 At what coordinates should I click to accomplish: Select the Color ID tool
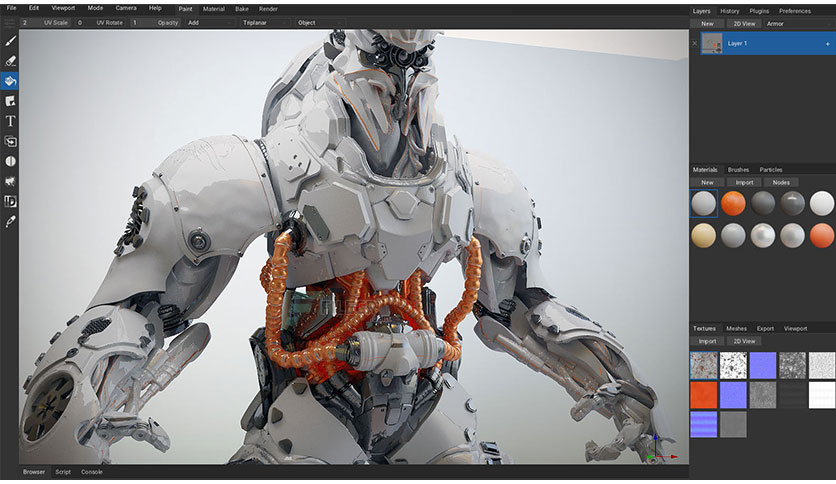[x=10, y=201]
